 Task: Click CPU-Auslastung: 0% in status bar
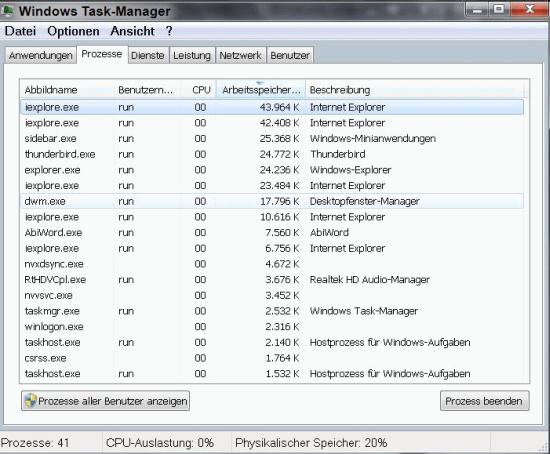(x=160, y=443)
